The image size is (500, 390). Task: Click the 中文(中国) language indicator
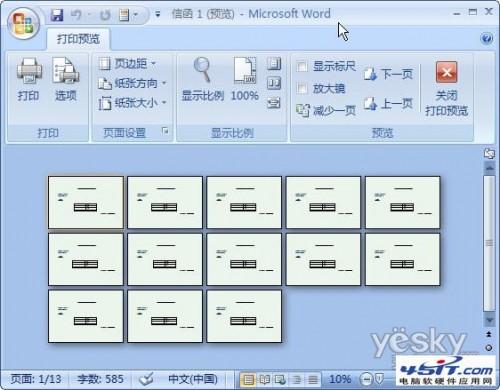(193, 379)
